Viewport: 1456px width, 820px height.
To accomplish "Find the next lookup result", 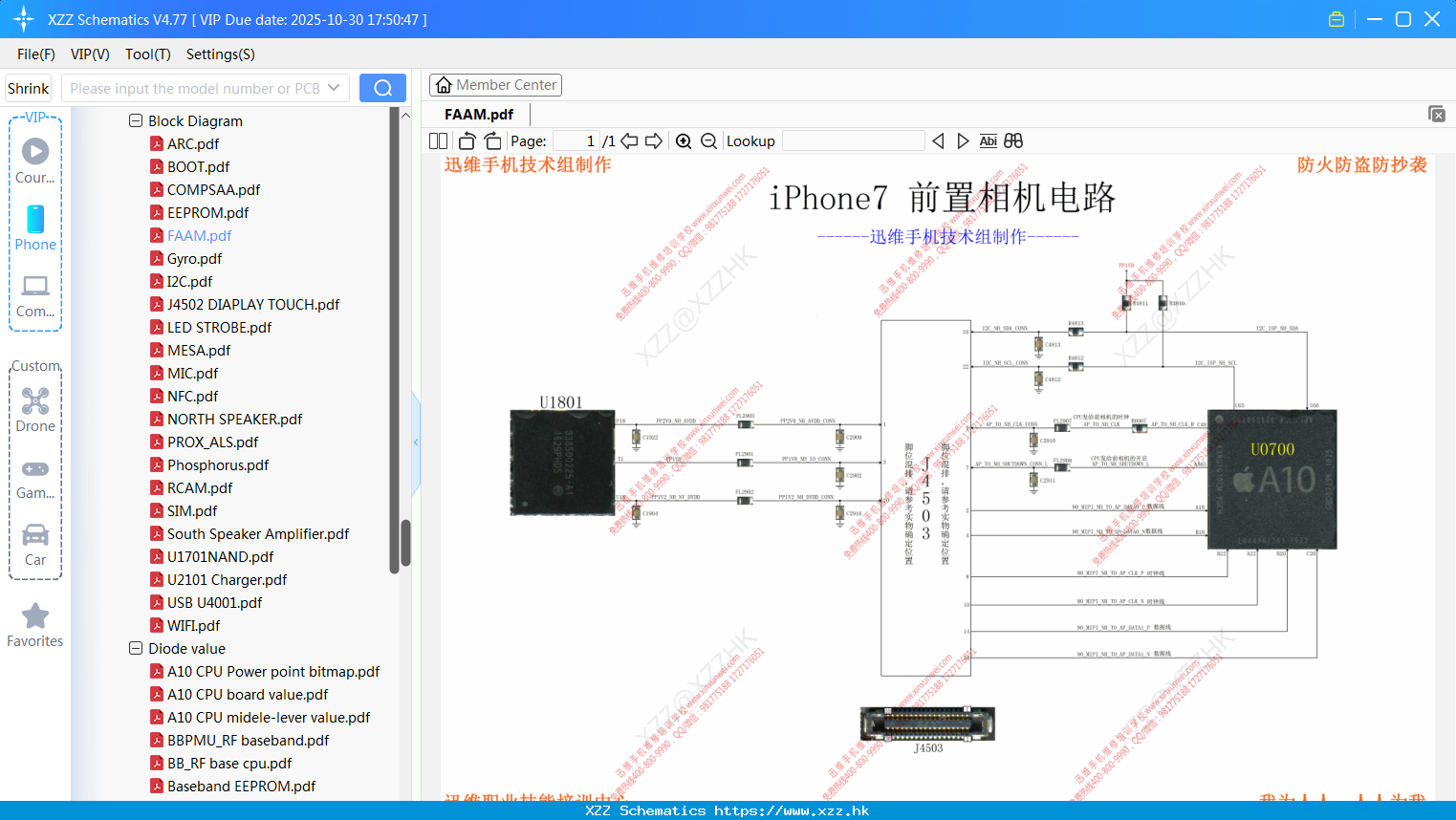I will pyautogui.click(x=963, y=140).
